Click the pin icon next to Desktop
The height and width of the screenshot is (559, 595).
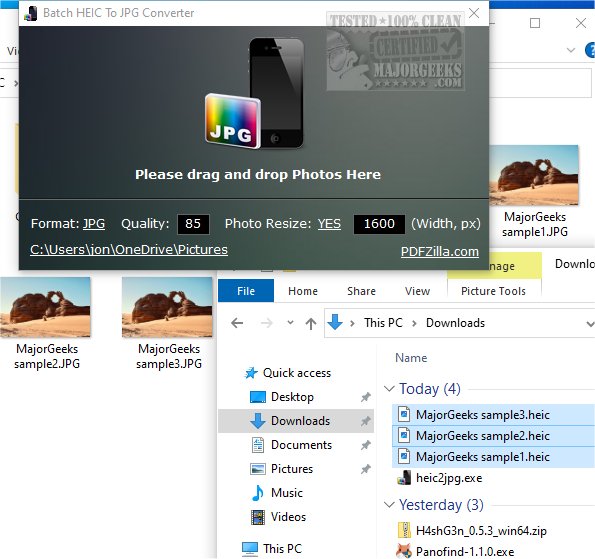coord(365,397)
